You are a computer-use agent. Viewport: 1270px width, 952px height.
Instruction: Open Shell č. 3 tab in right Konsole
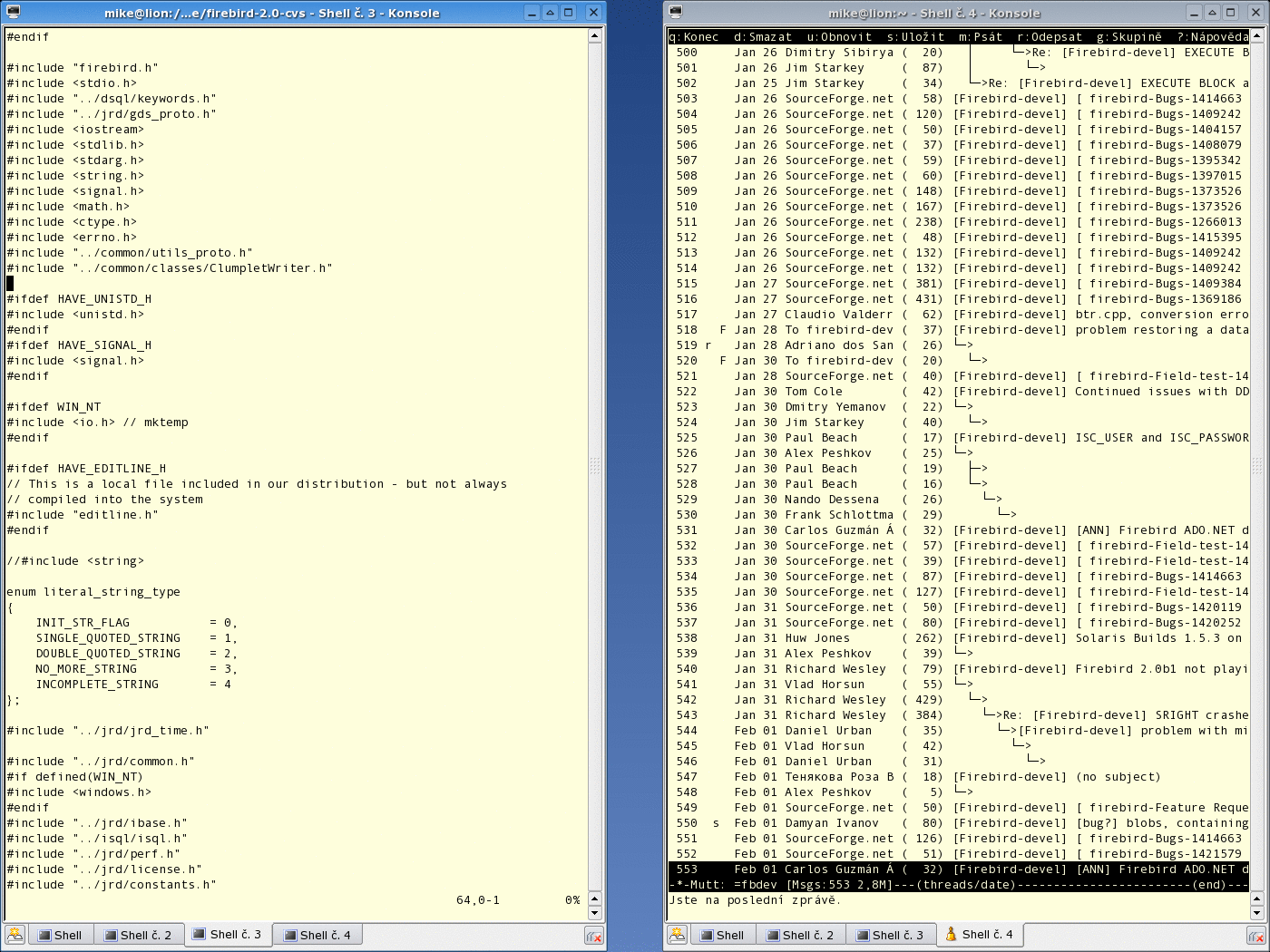click(x=890, y=935)
